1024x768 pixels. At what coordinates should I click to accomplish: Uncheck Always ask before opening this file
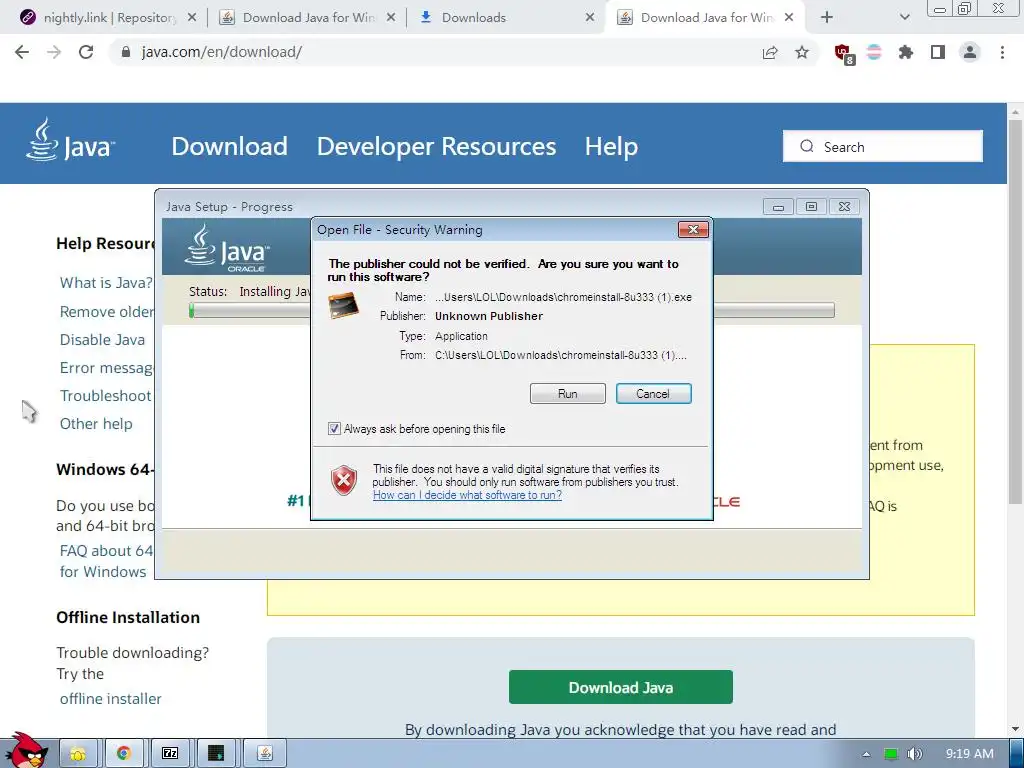click(334, 429)
